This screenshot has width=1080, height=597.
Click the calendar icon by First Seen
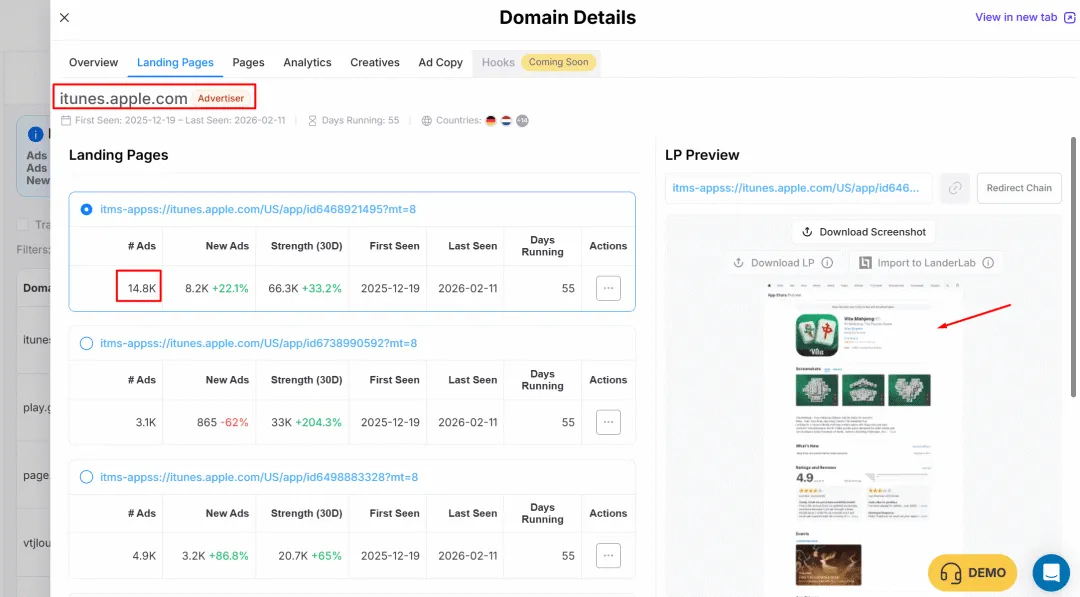66,121
